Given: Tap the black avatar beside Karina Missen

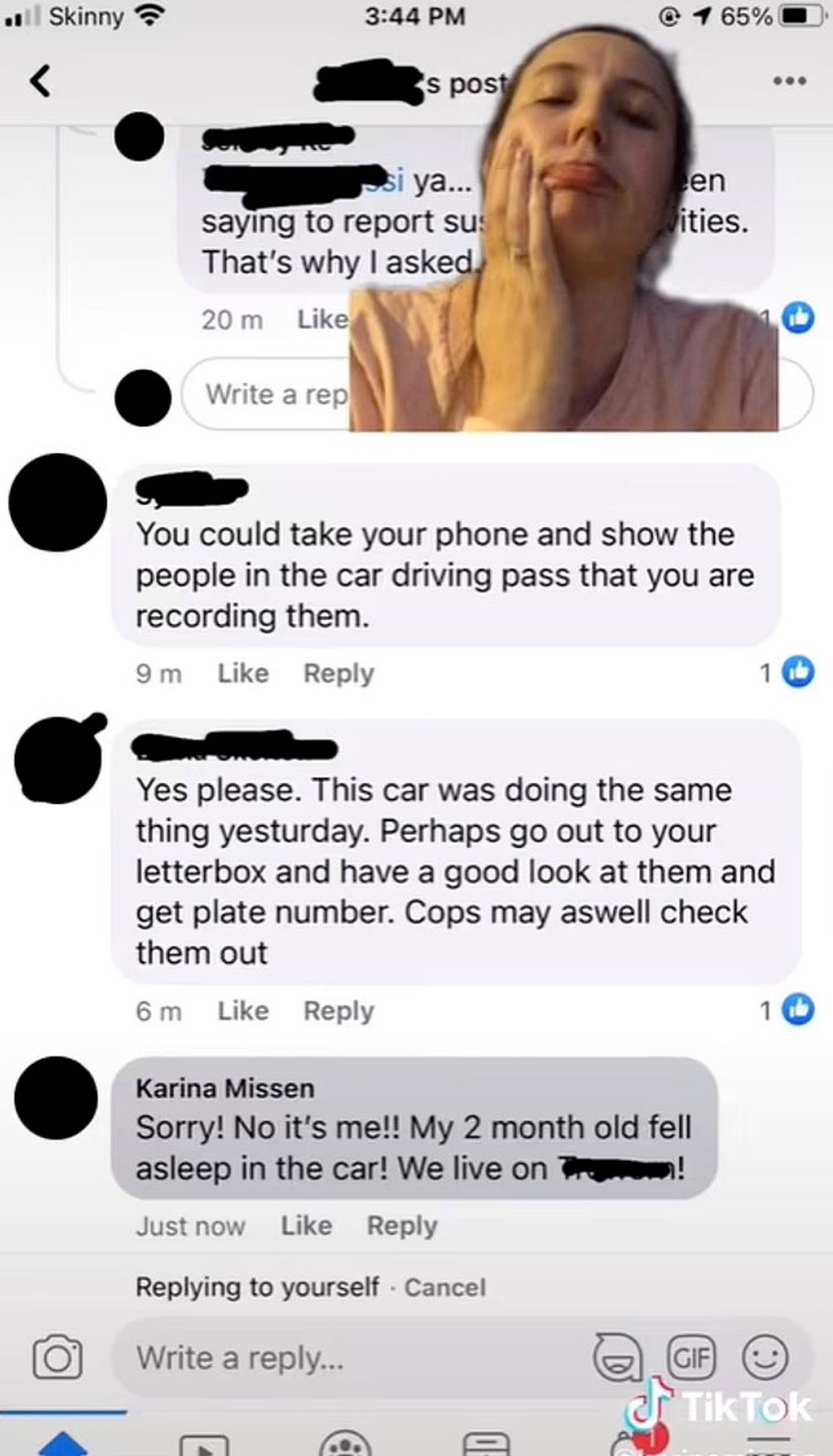Looking at the screenshot, I should (56, 1098).
